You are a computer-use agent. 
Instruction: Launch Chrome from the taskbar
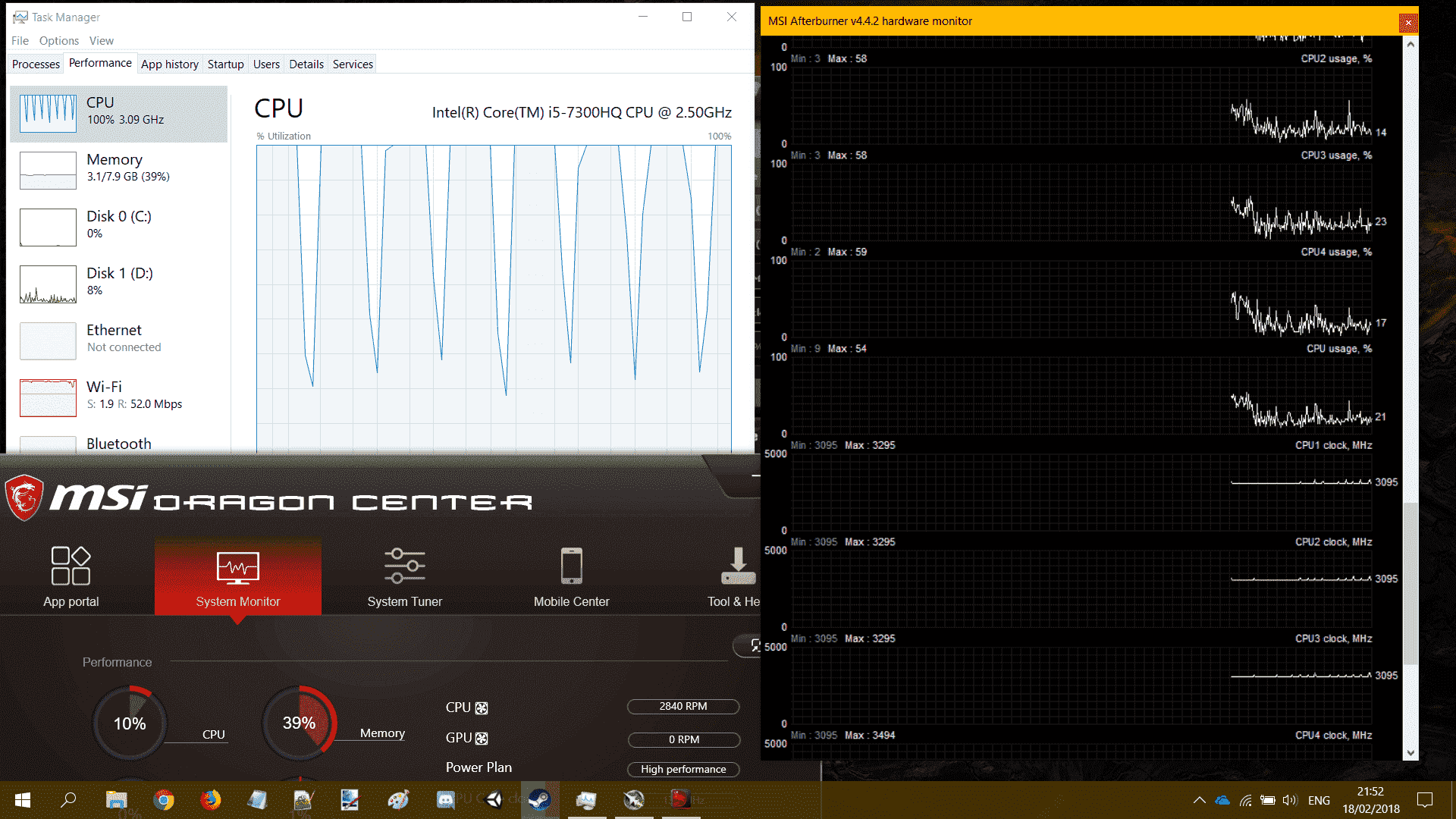(x=163, y=800)
